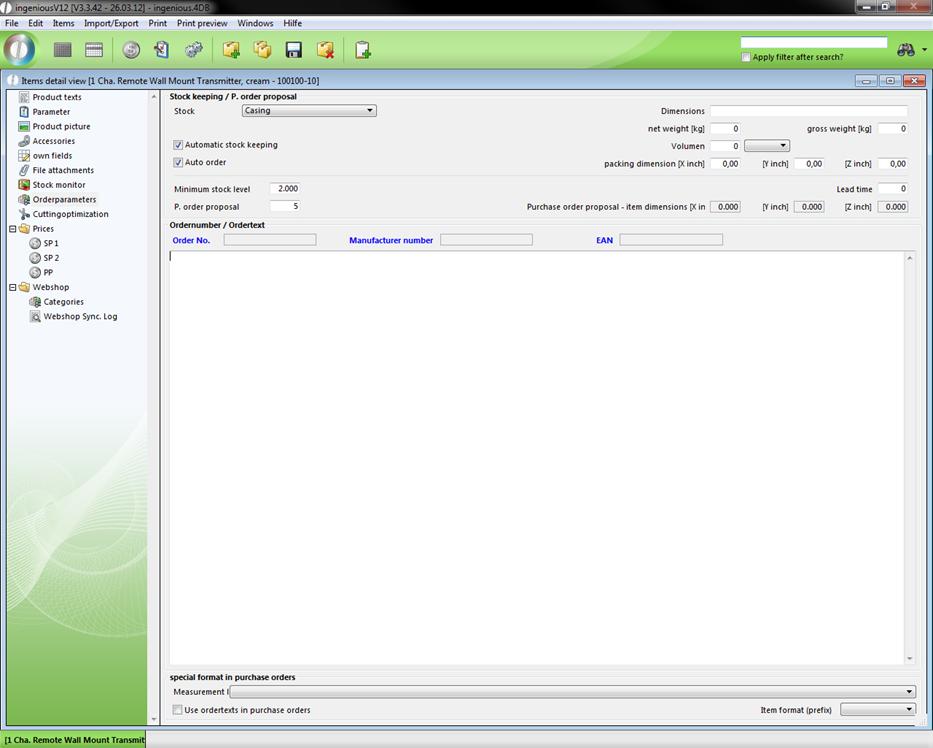Enable Use ordertexts in purchase orders
Viewport: 933px width, 748px height.
pos(178,710)
